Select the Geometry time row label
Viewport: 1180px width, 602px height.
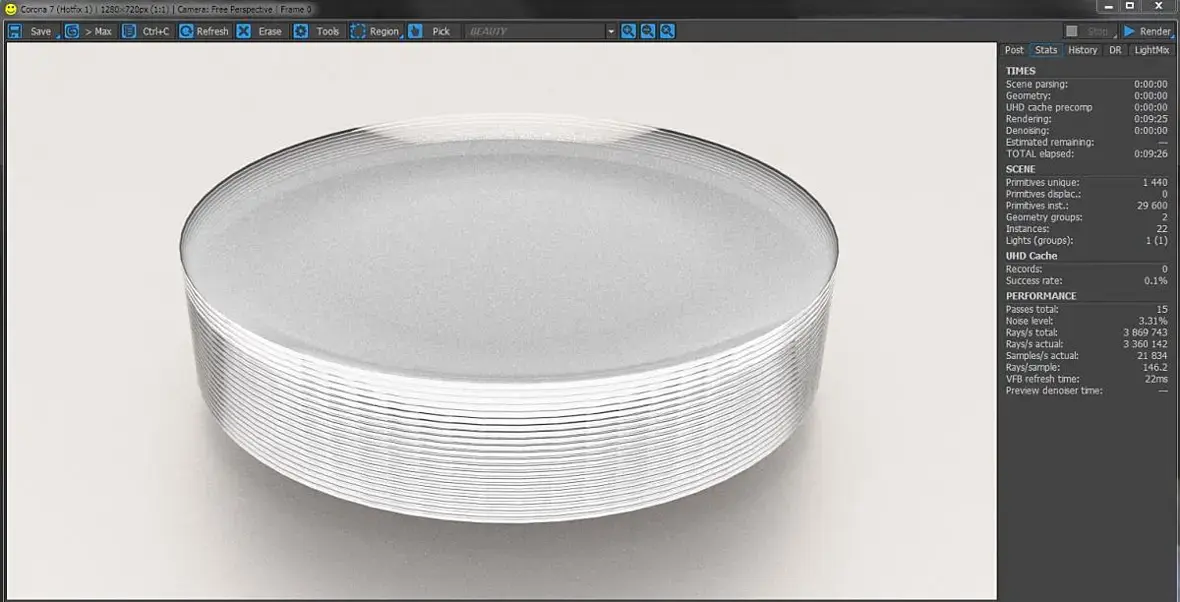pyautogui.click(x=1028, y=96)
